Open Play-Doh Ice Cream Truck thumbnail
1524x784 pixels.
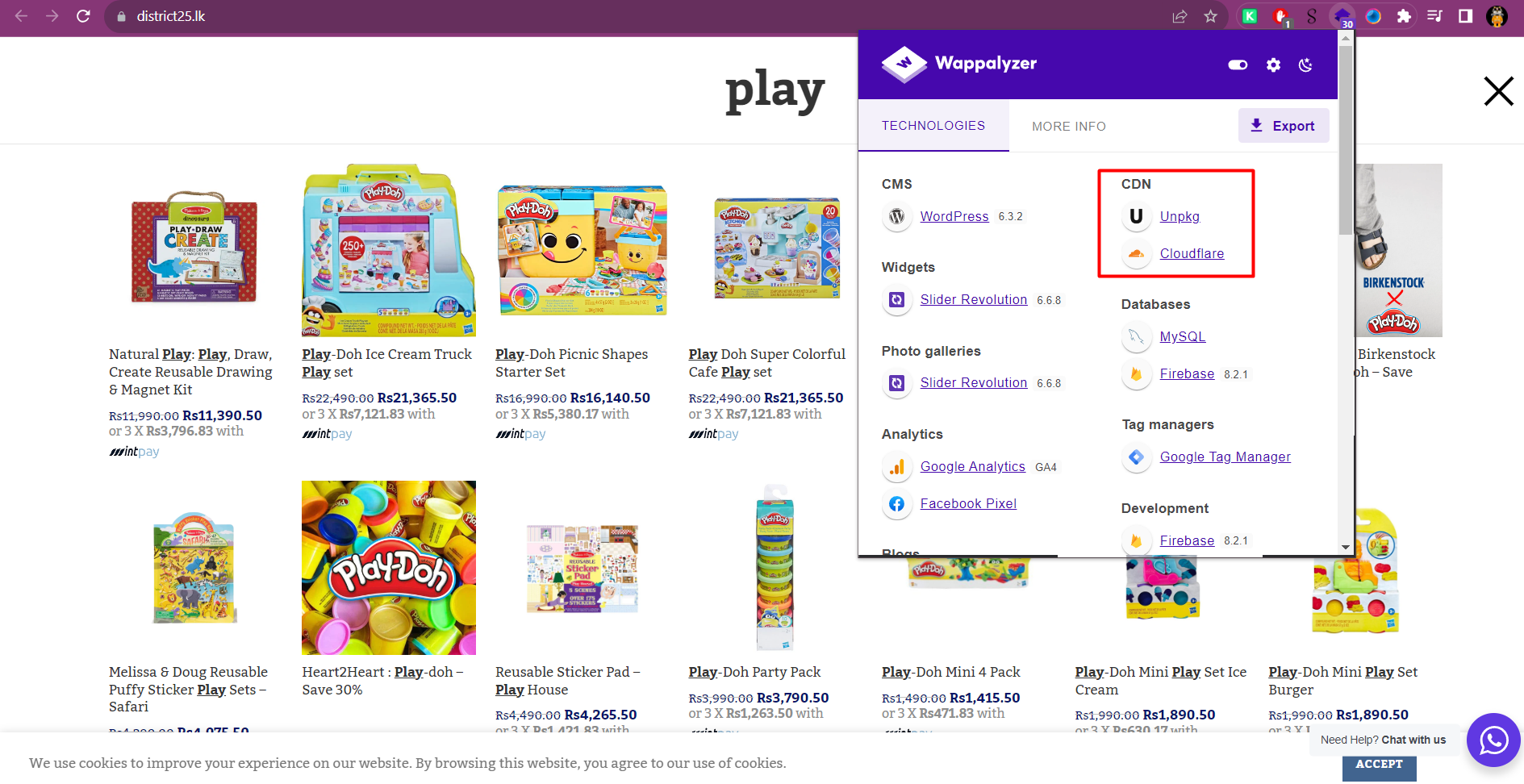(389, 250)
